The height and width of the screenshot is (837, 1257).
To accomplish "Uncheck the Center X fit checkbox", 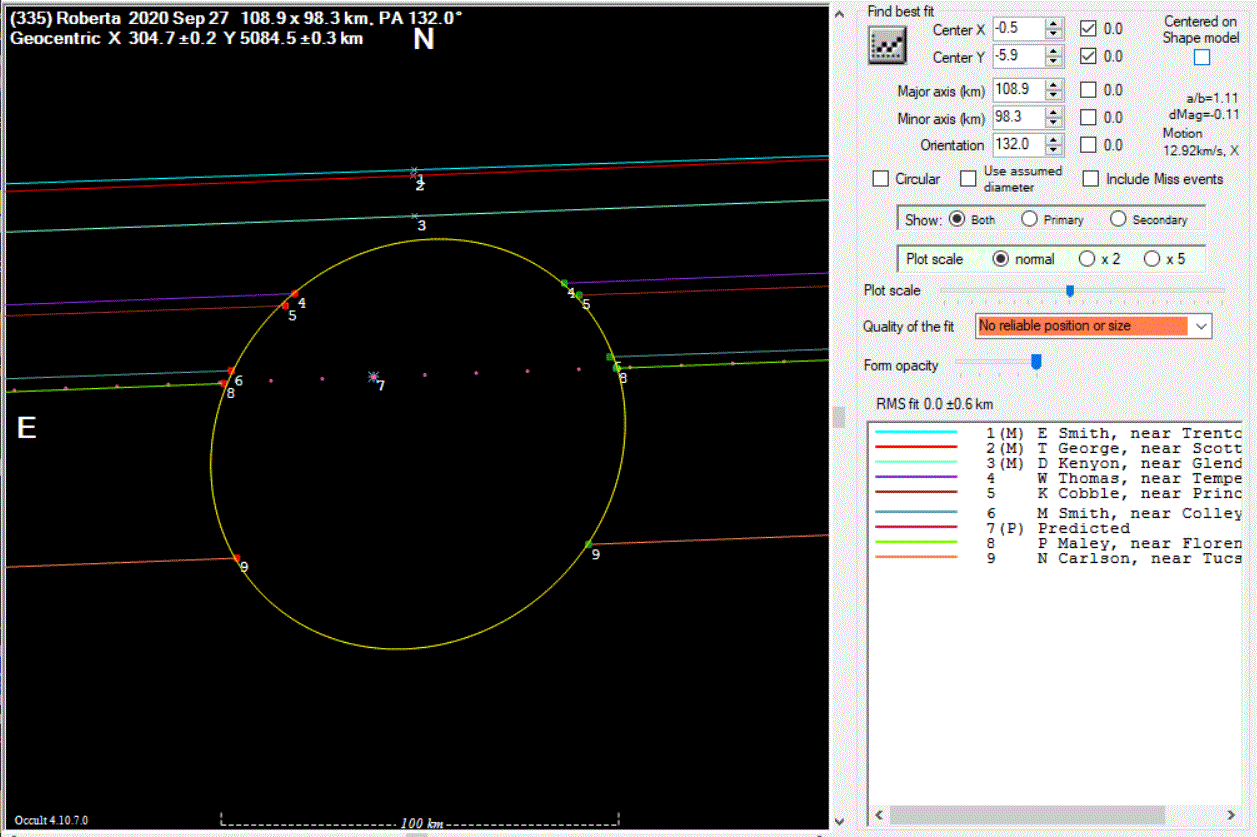I will [x=1088, y=29].
